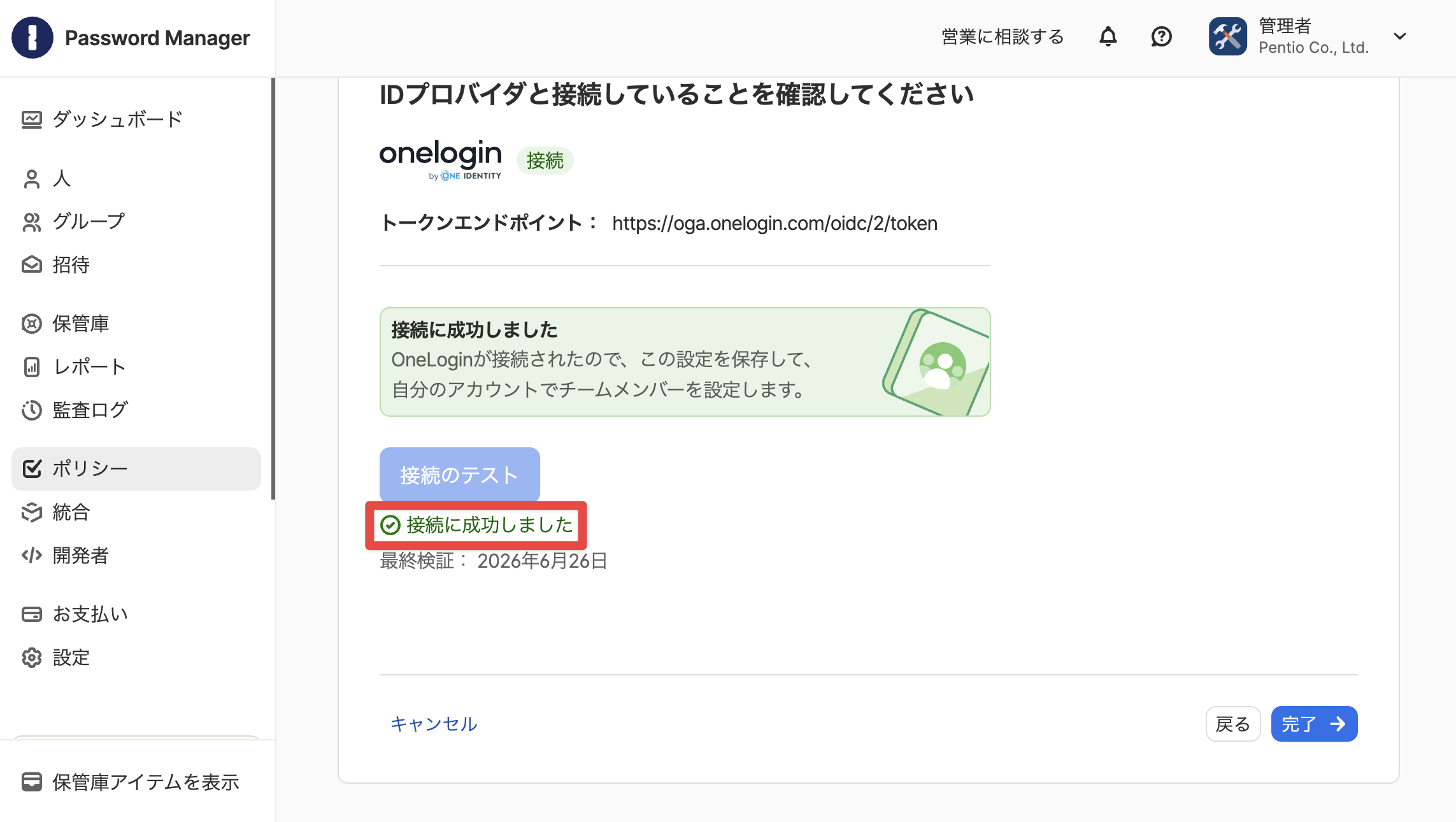Click the トークンエンドポイント label
1456x822 pixels.
point(489,223)
